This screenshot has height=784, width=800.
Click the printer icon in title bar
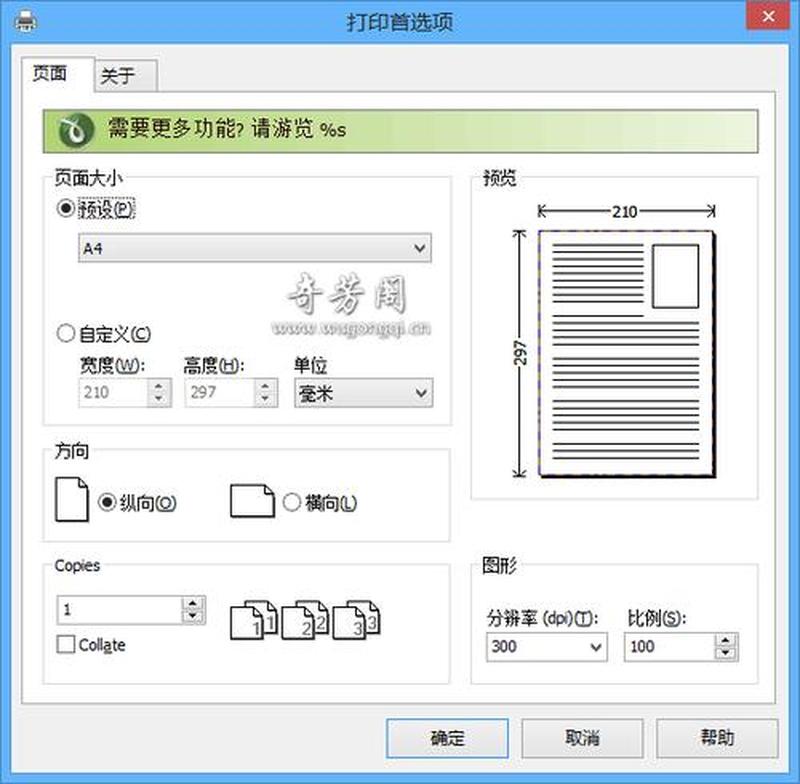pos(25,22)
